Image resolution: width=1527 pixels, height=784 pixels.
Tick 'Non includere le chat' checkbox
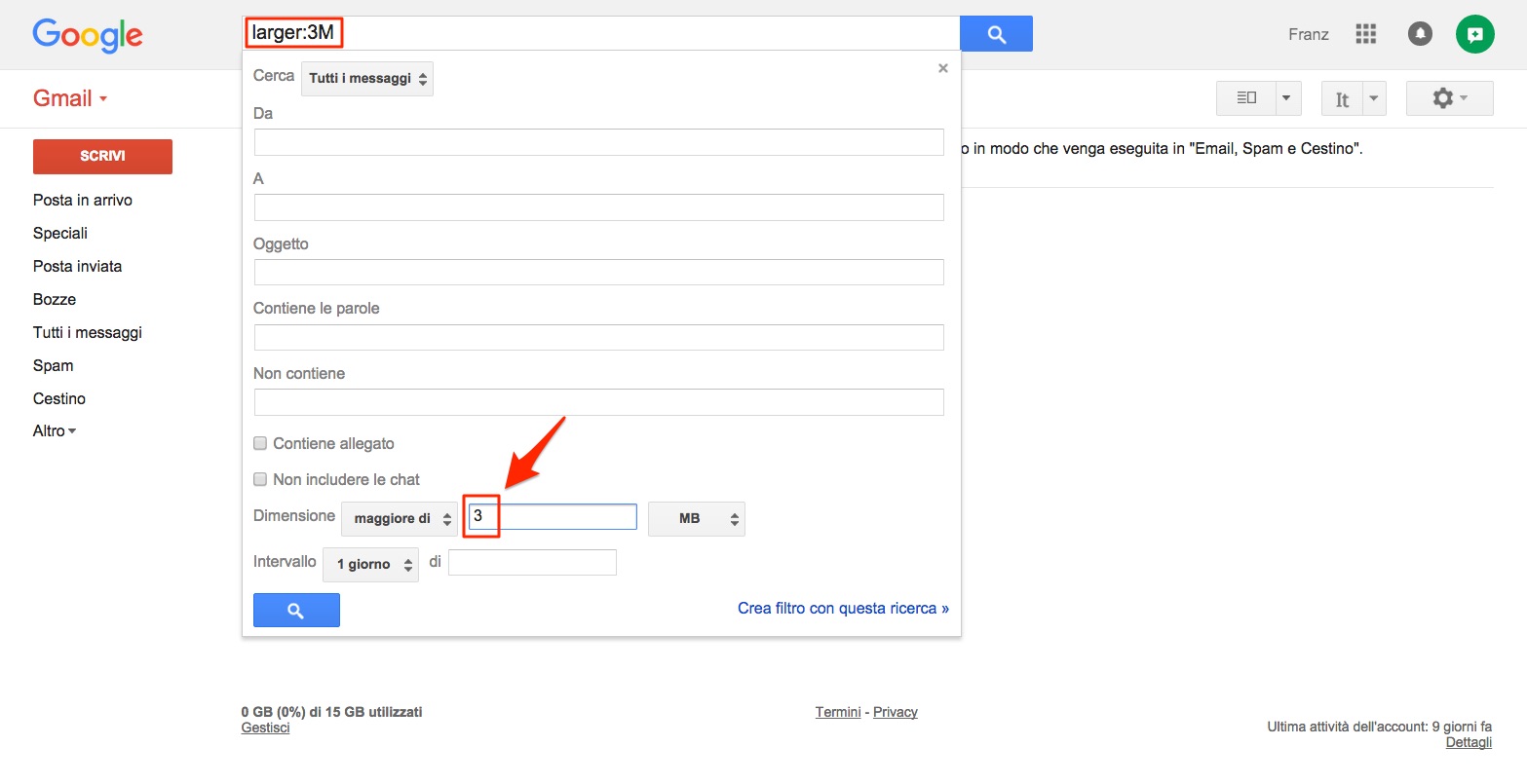[260, 479]
